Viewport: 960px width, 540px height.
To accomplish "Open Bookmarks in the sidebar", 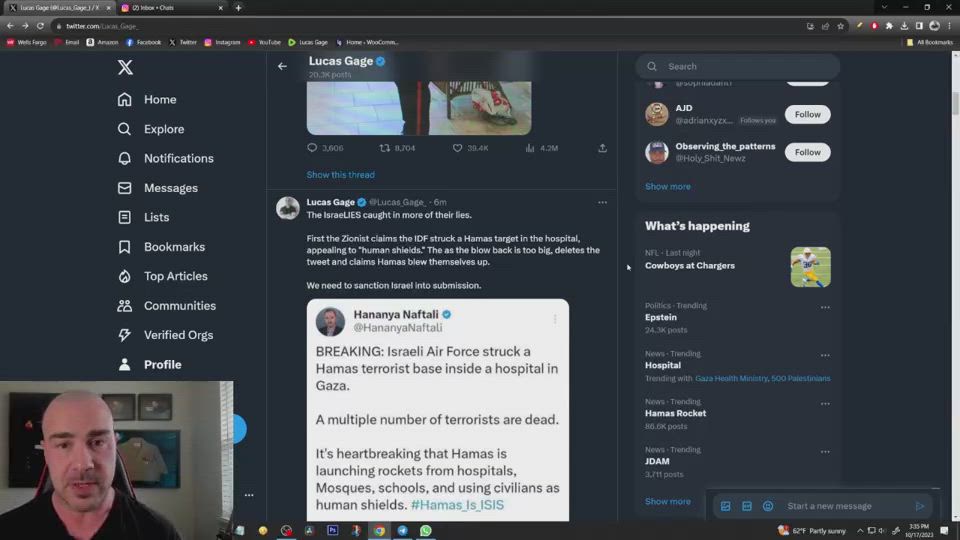I will point(174,247).
